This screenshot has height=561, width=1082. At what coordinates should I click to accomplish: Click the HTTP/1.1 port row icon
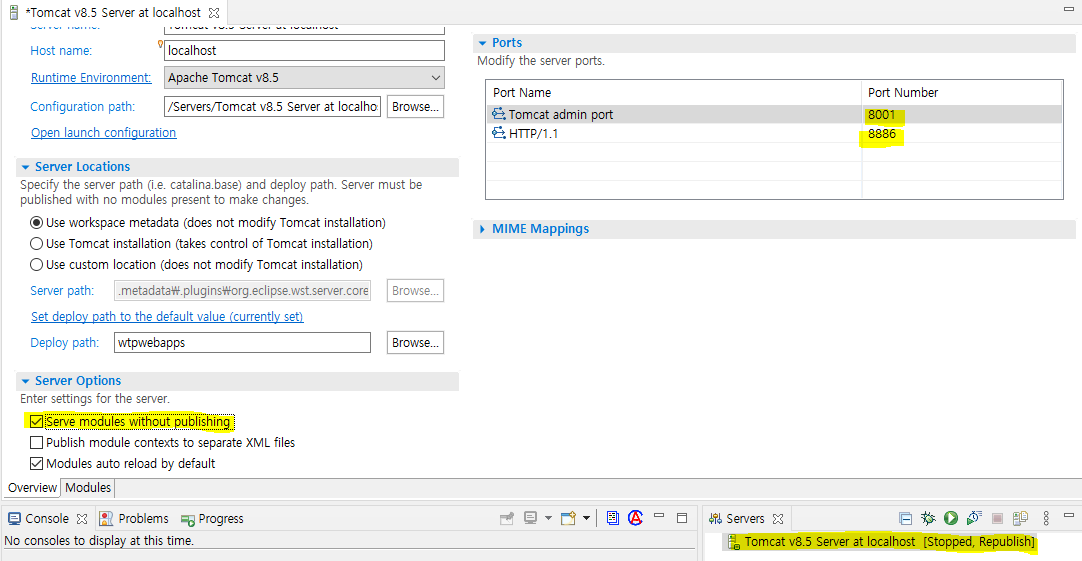pos(498,132)
